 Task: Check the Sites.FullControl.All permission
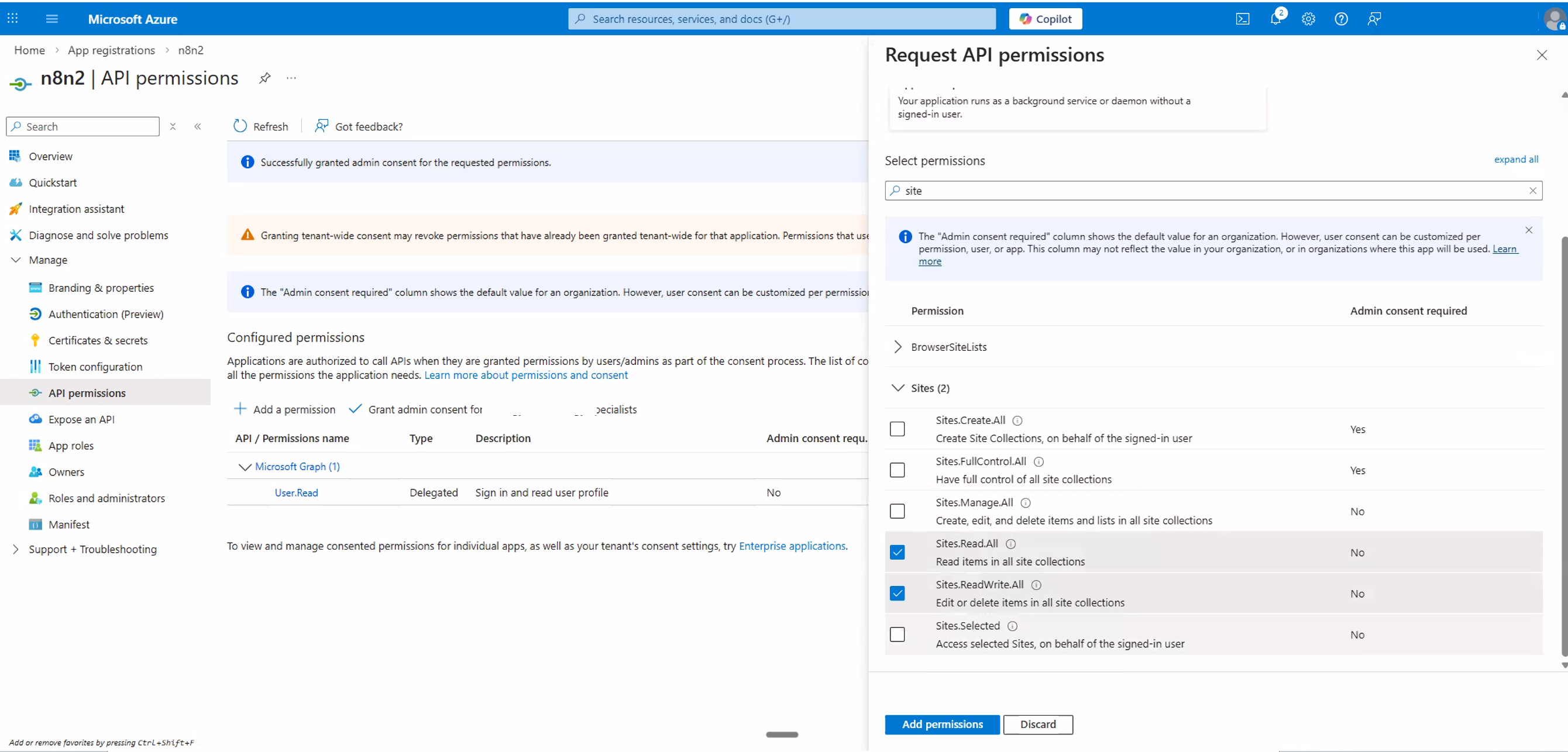[898, 470]
